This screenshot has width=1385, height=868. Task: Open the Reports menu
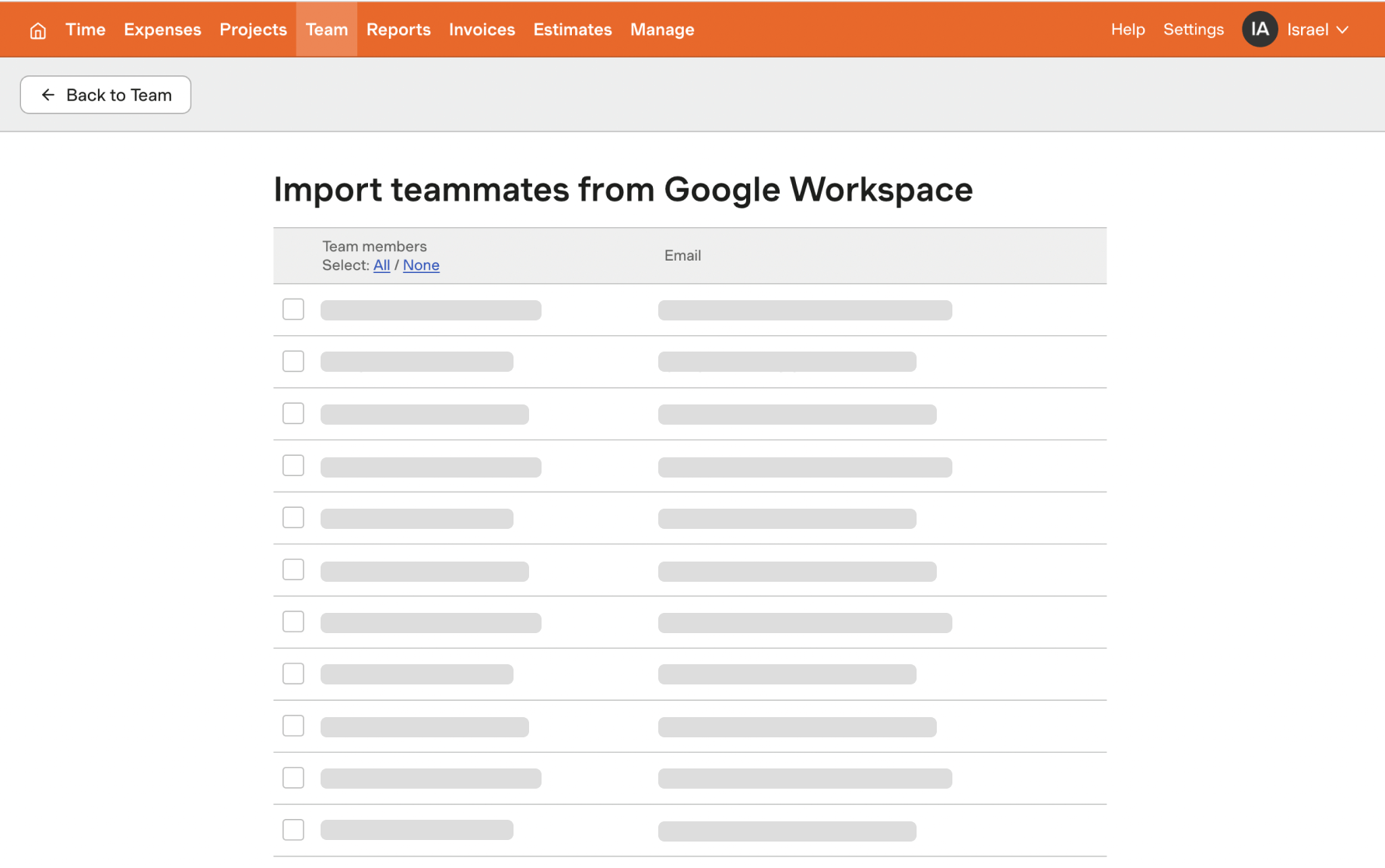(398, 30)
